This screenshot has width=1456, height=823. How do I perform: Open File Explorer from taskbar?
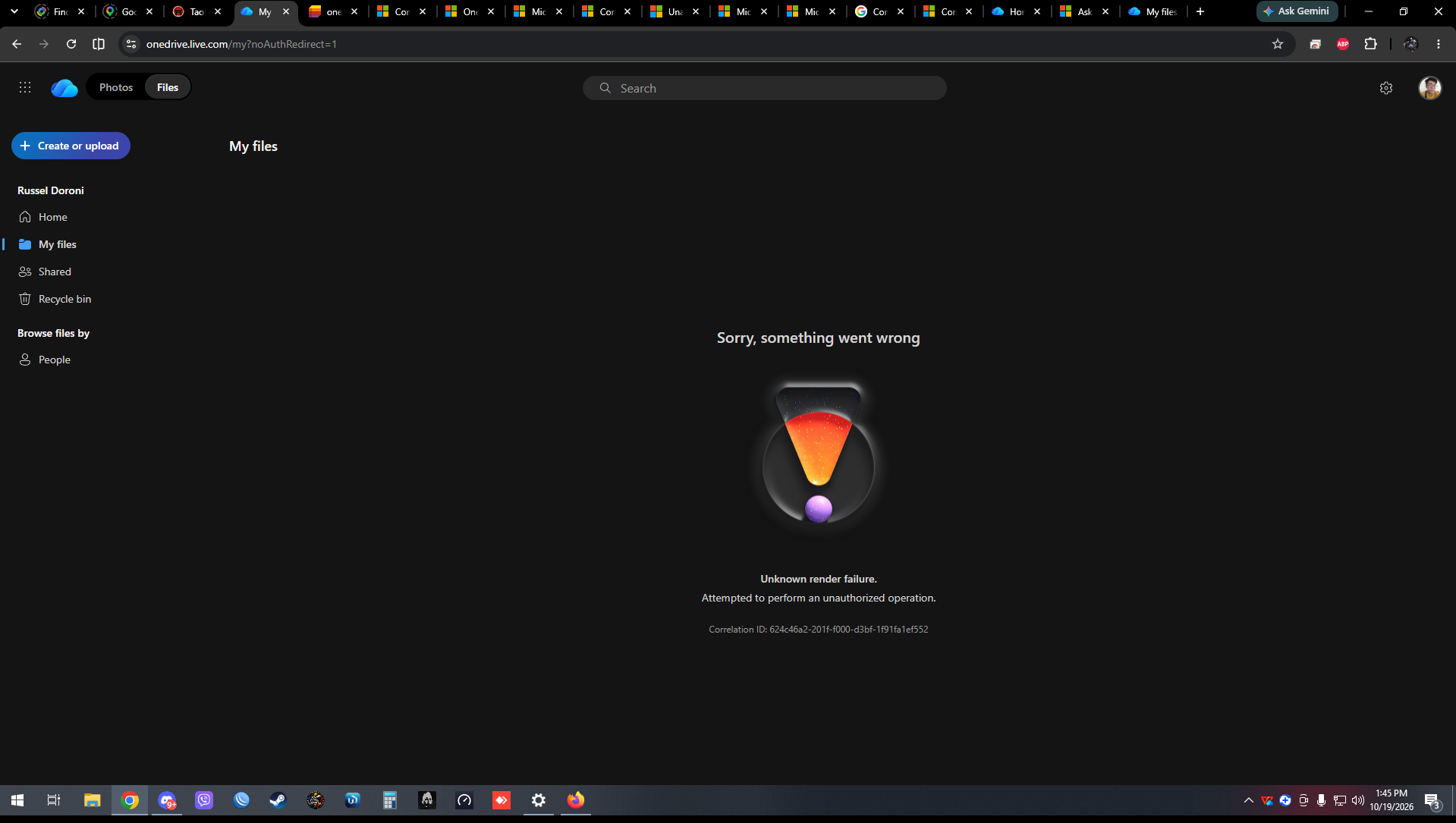pos(92,800)
